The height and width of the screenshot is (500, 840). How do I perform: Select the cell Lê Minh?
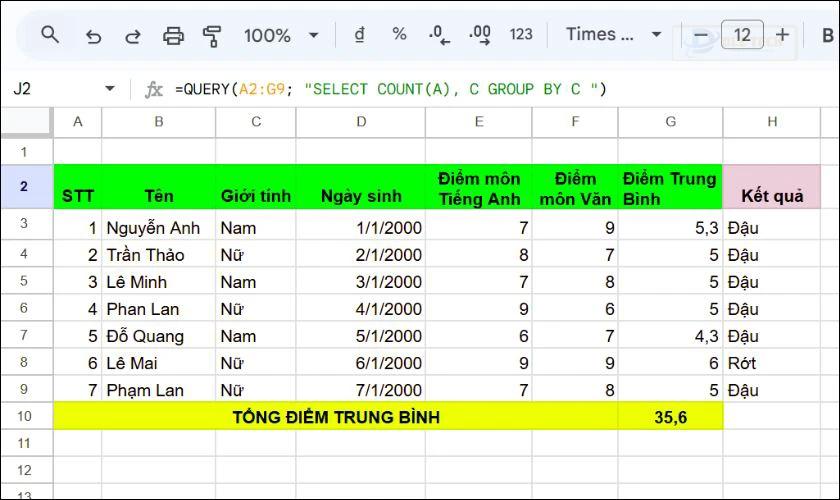(x=159, y=282)
